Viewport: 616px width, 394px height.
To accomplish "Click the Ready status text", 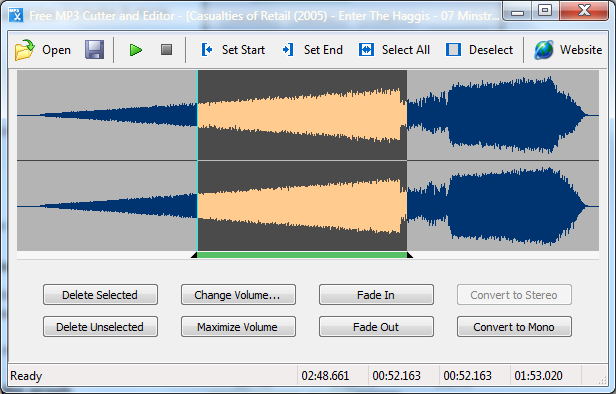I will (x=26, y=376).
